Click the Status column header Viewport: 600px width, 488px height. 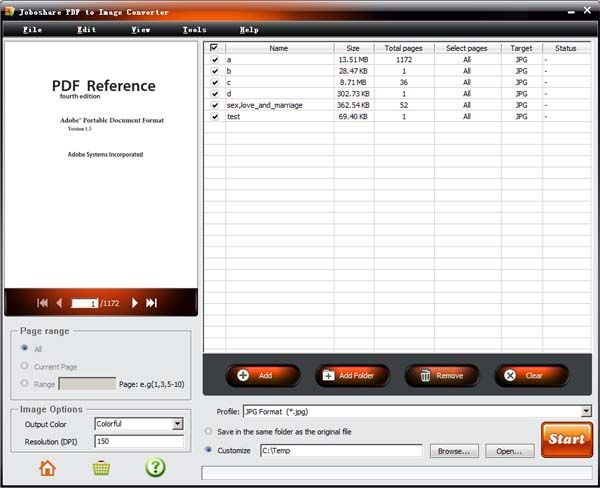pyautogui.click(x=566, y=48)
